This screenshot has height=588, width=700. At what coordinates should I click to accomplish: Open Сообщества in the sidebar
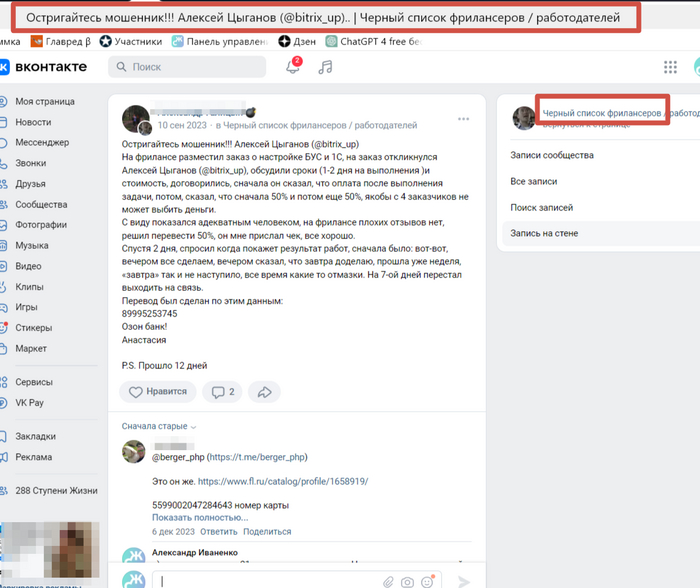pyautogui.click(x=41, y=204)
